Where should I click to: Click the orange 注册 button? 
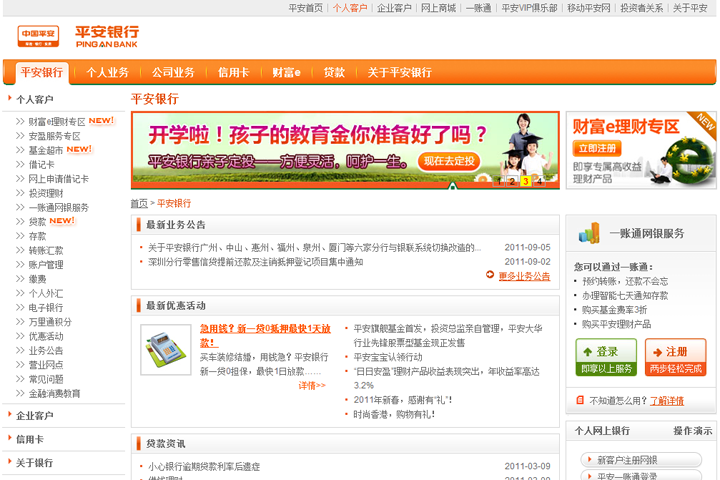point(675,357)
